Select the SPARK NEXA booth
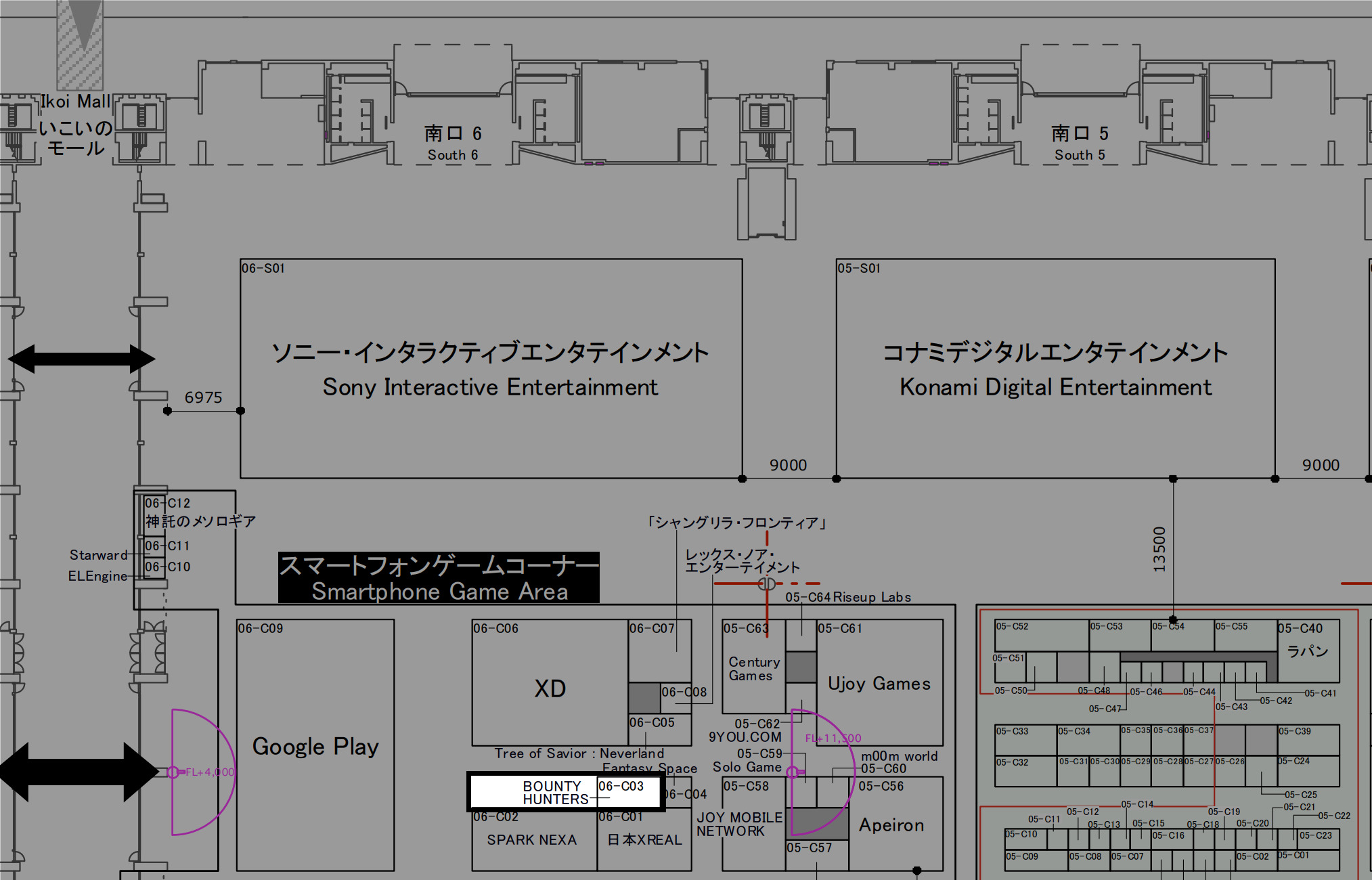Viewport: 1372px width, 880px height. [x=532, y=841]
